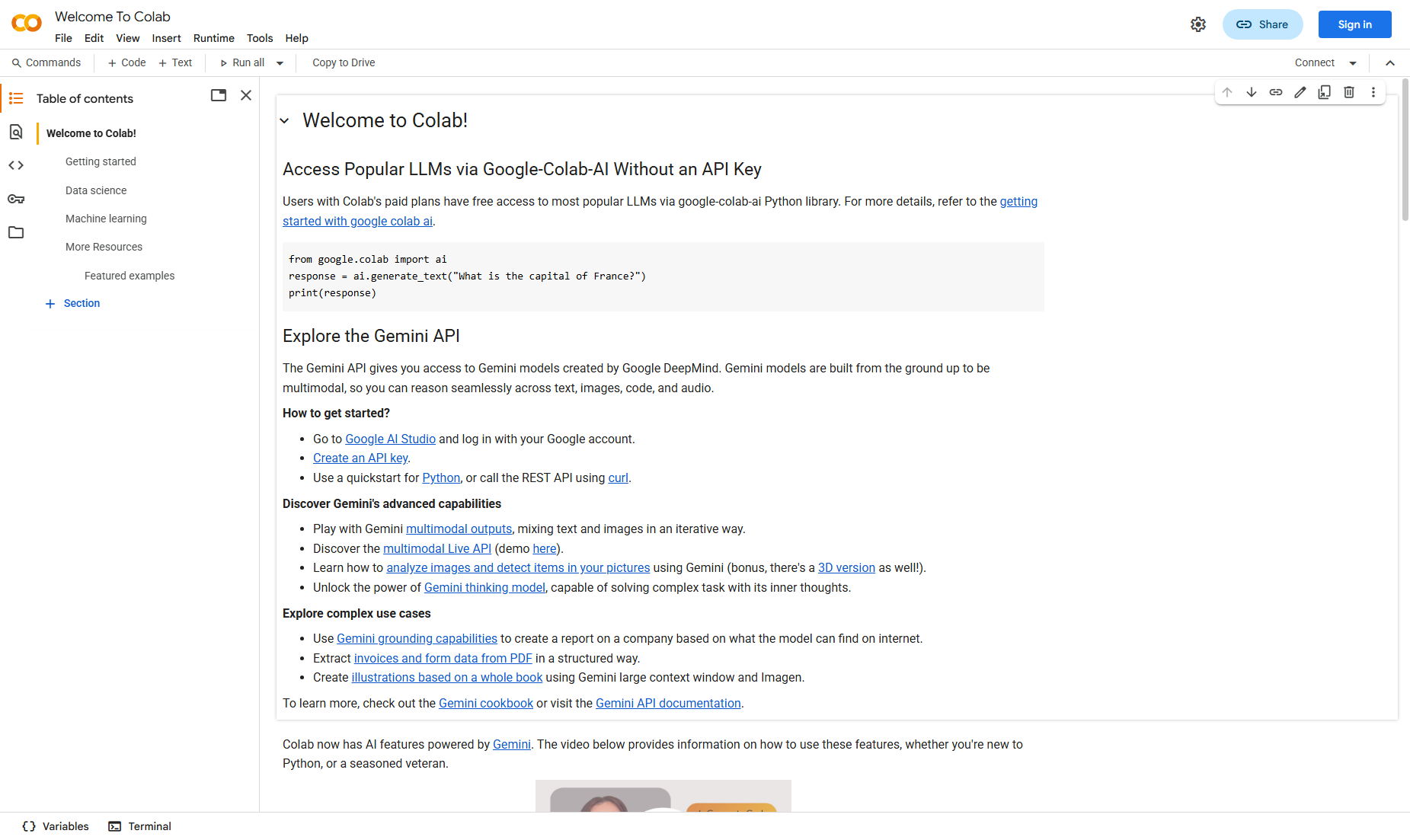1410x840 pixels.
Task: Close the Table of contents panel
Action: click(x=246, y=95)
